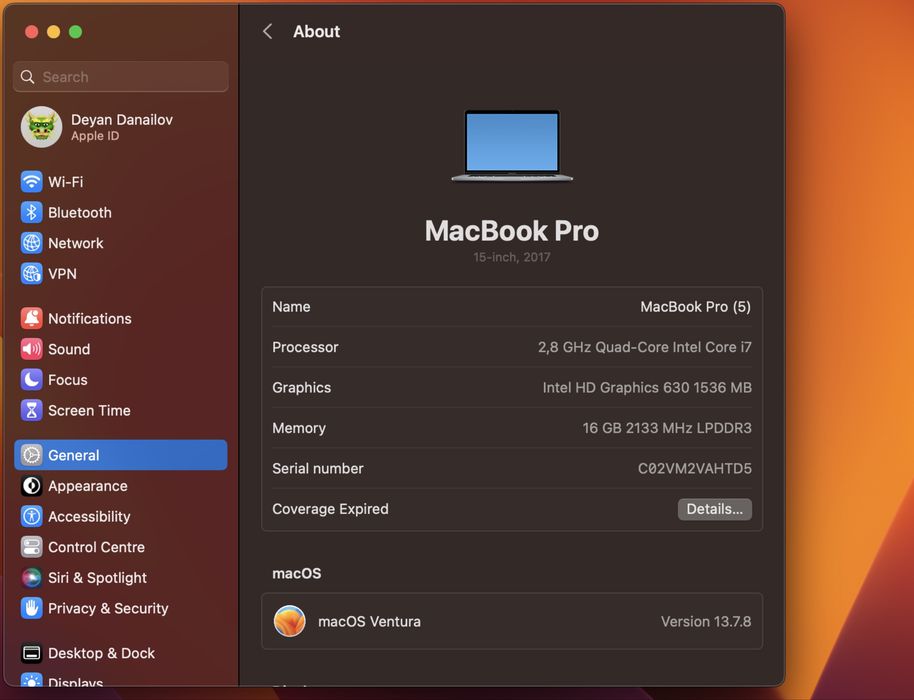Click the macOS section heading

(297, 574)
